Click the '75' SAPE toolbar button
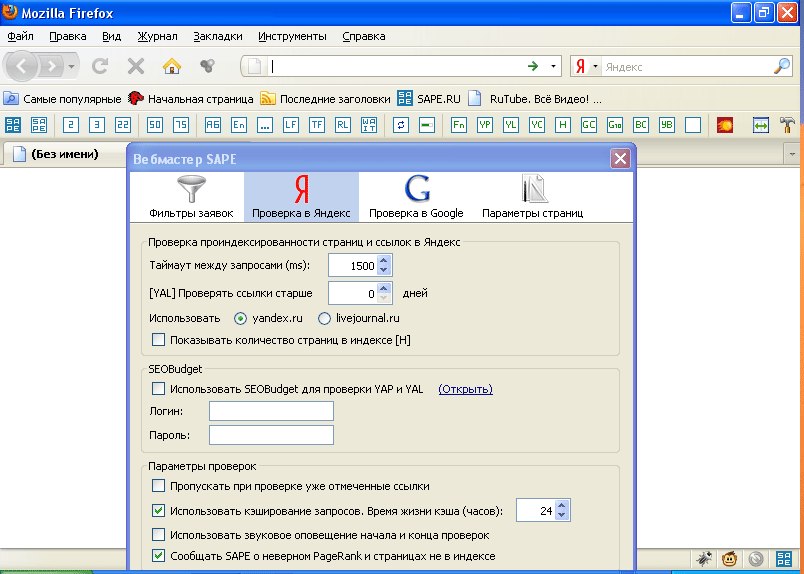Image resolution: width=804 pixels, height=574 pixels. tap(180, 125)
